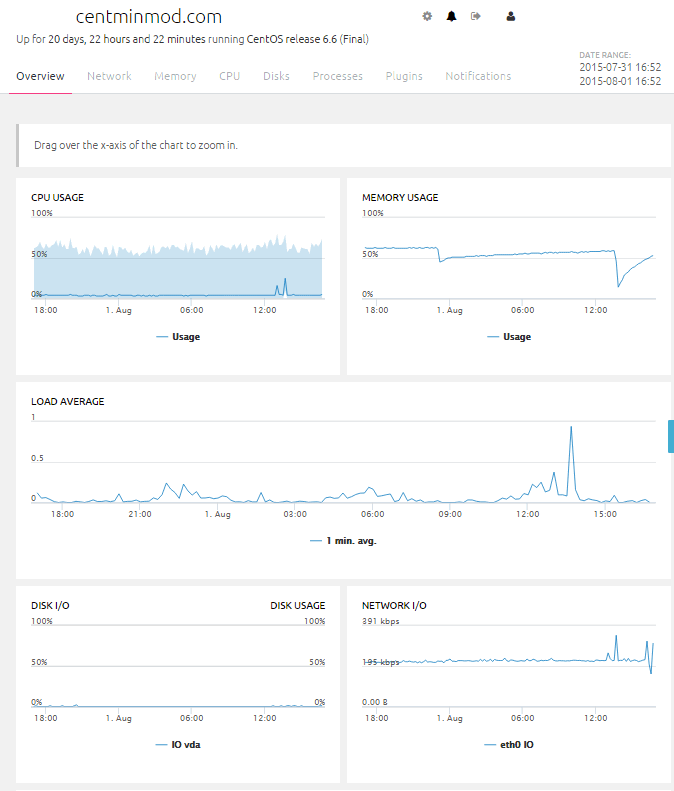674x791 pixels.
Task: Open the Processes tab
Action: coord(337,76)
